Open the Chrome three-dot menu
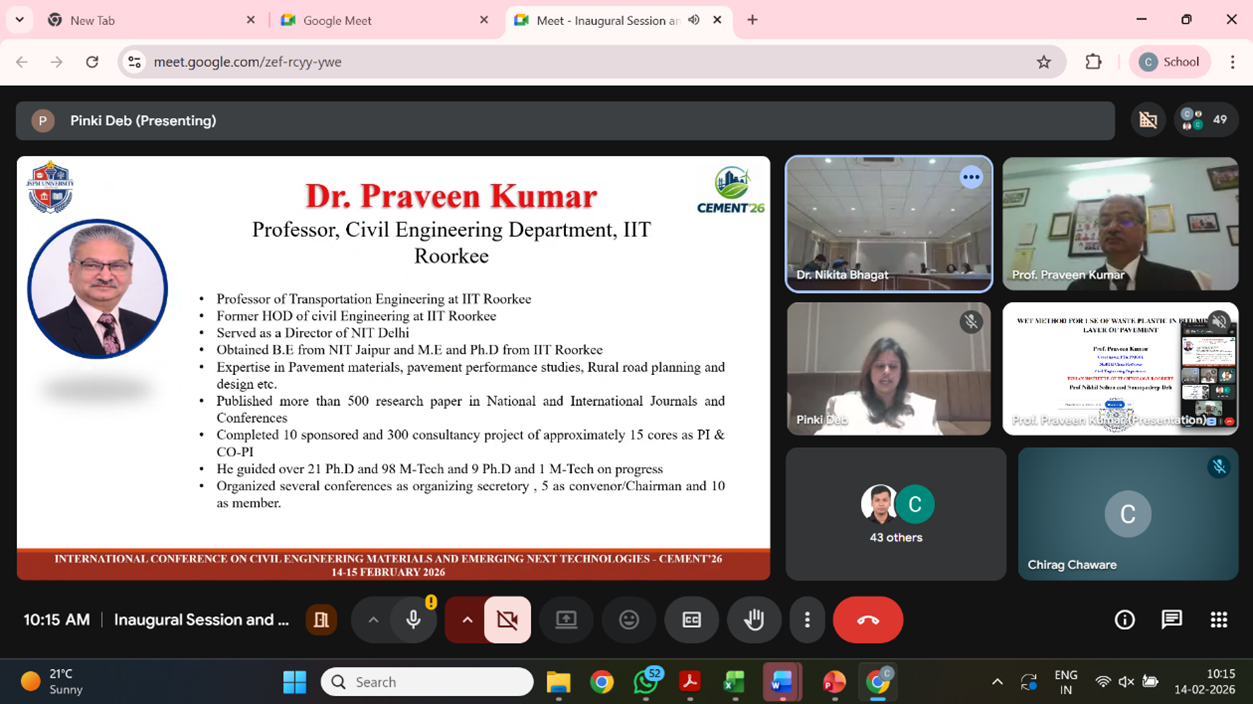 click(1232, 62)
